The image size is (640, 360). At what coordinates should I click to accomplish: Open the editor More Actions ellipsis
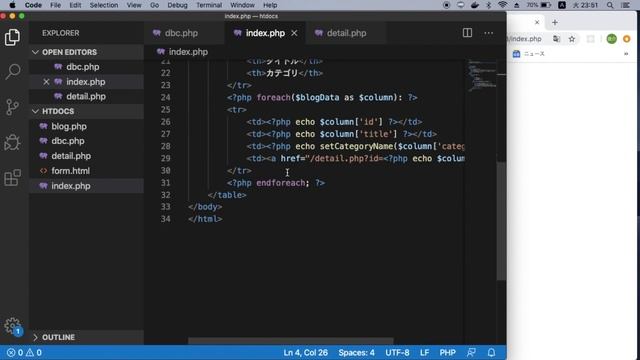pos(489,33)
